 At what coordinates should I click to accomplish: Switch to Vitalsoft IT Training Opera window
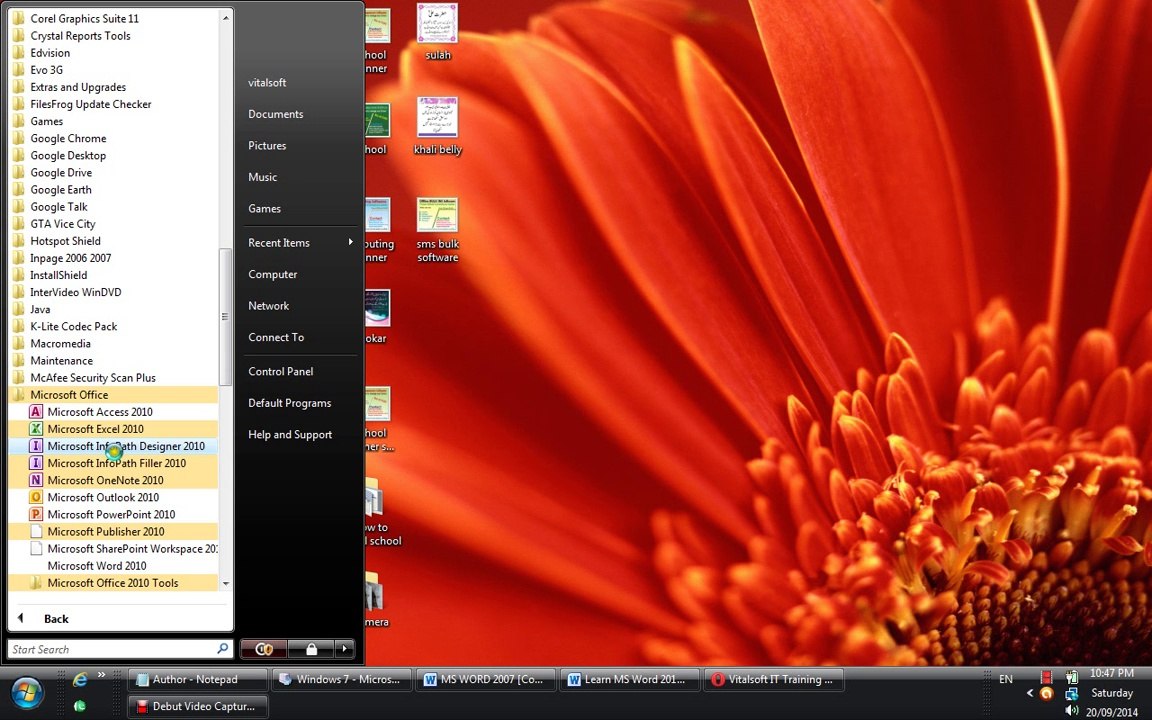coord(774,680)
